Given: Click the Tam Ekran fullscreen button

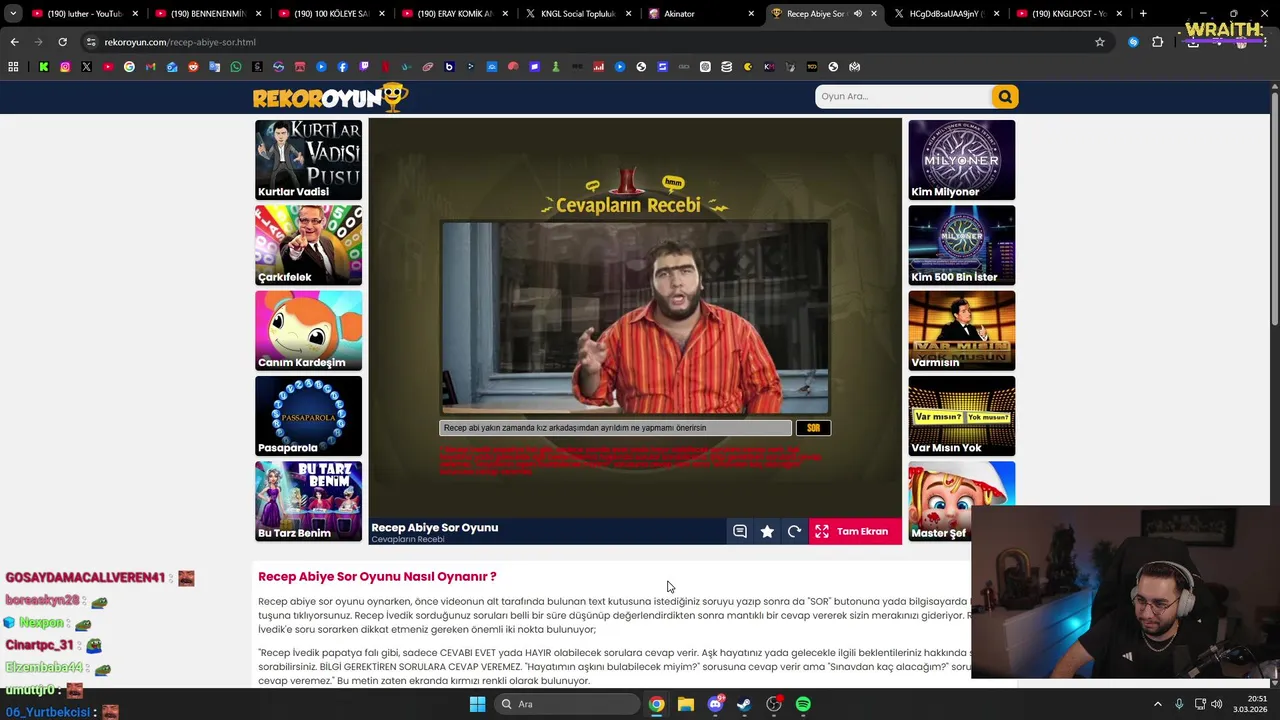Looking at the screenshot, I should [855, 532].
